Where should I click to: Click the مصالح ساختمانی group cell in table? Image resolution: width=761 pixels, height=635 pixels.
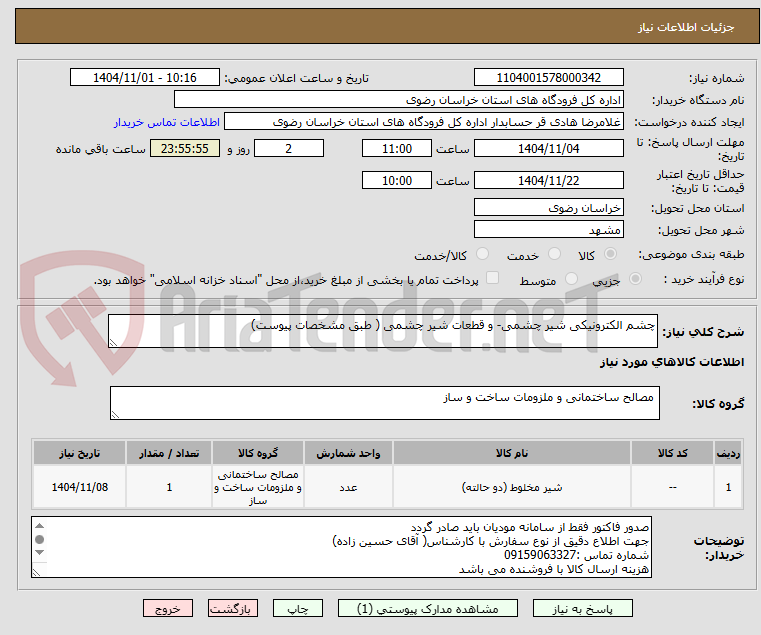point(258,487)
